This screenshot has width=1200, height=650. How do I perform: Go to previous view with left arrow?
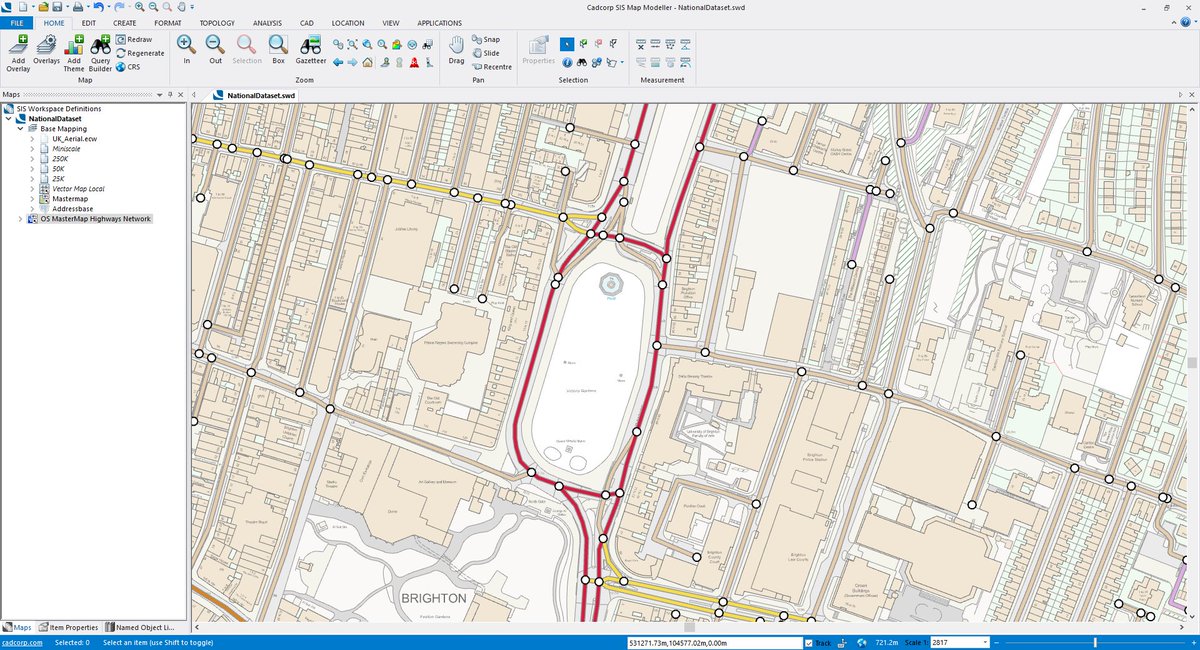(x=338, y=62)
